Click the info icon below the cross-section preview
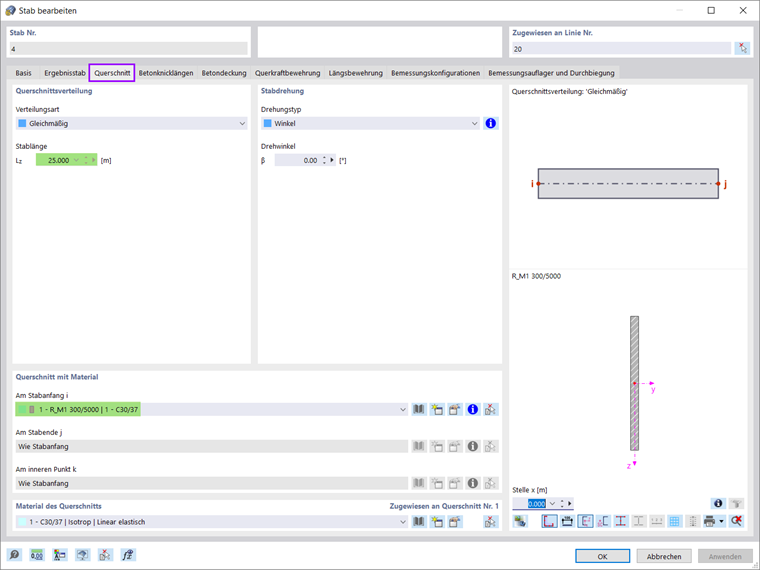This screenshot has height=570, width=760. click(718, 504)
